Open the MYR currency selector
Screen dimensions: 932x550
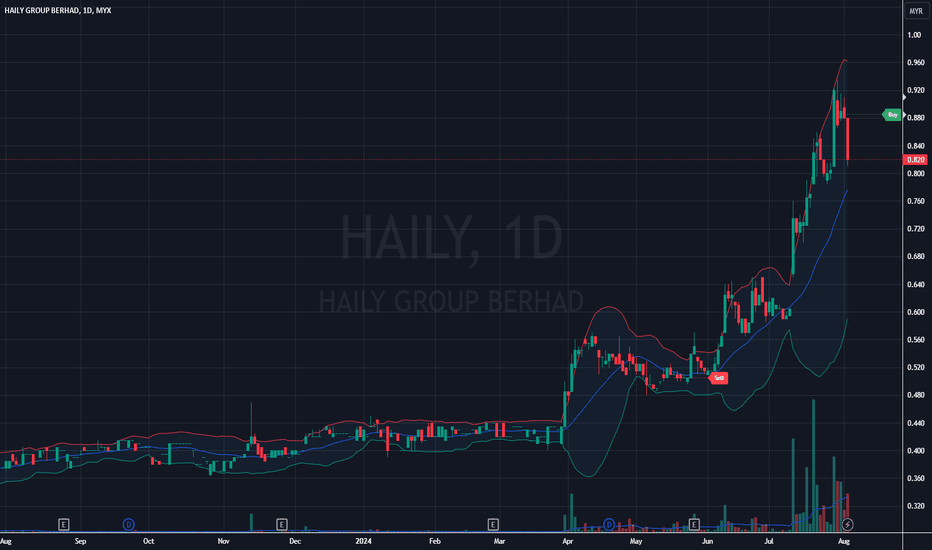(x=916, y=11)
